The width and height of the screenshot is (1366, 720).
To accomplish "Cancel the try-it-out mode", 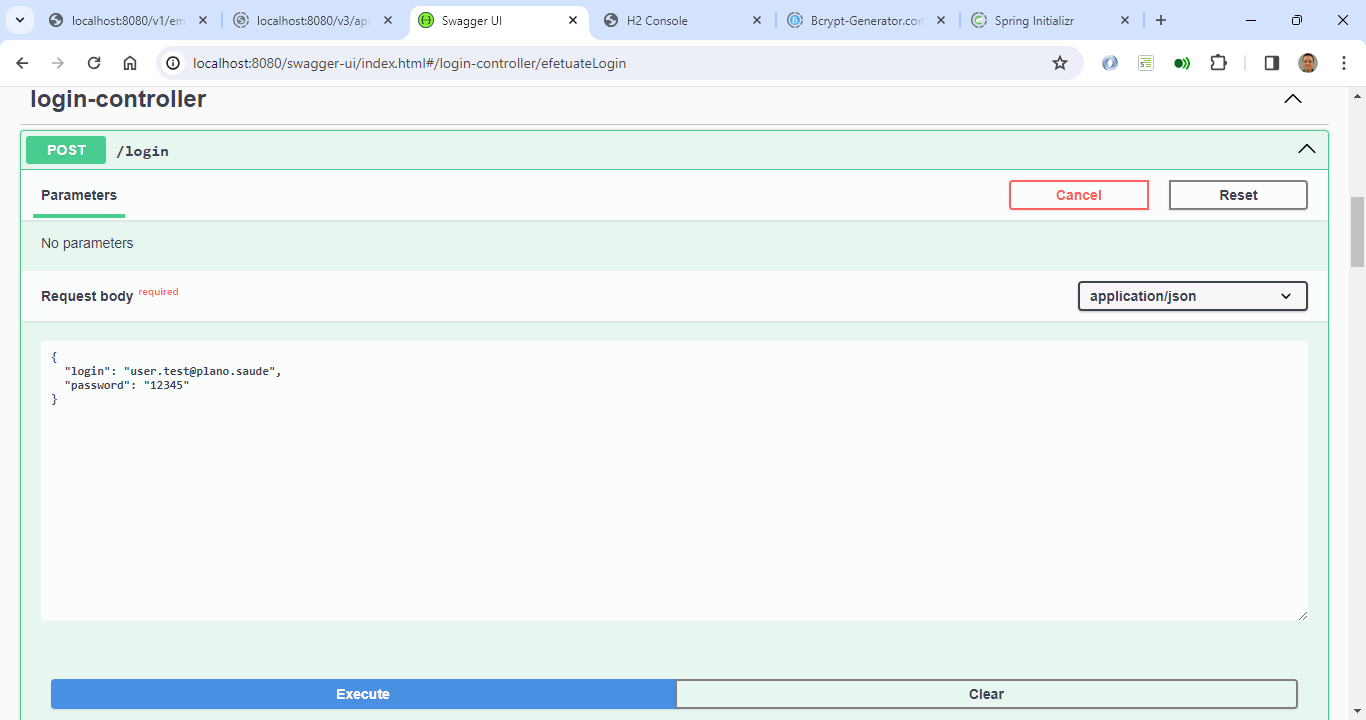I will 1079,195.
